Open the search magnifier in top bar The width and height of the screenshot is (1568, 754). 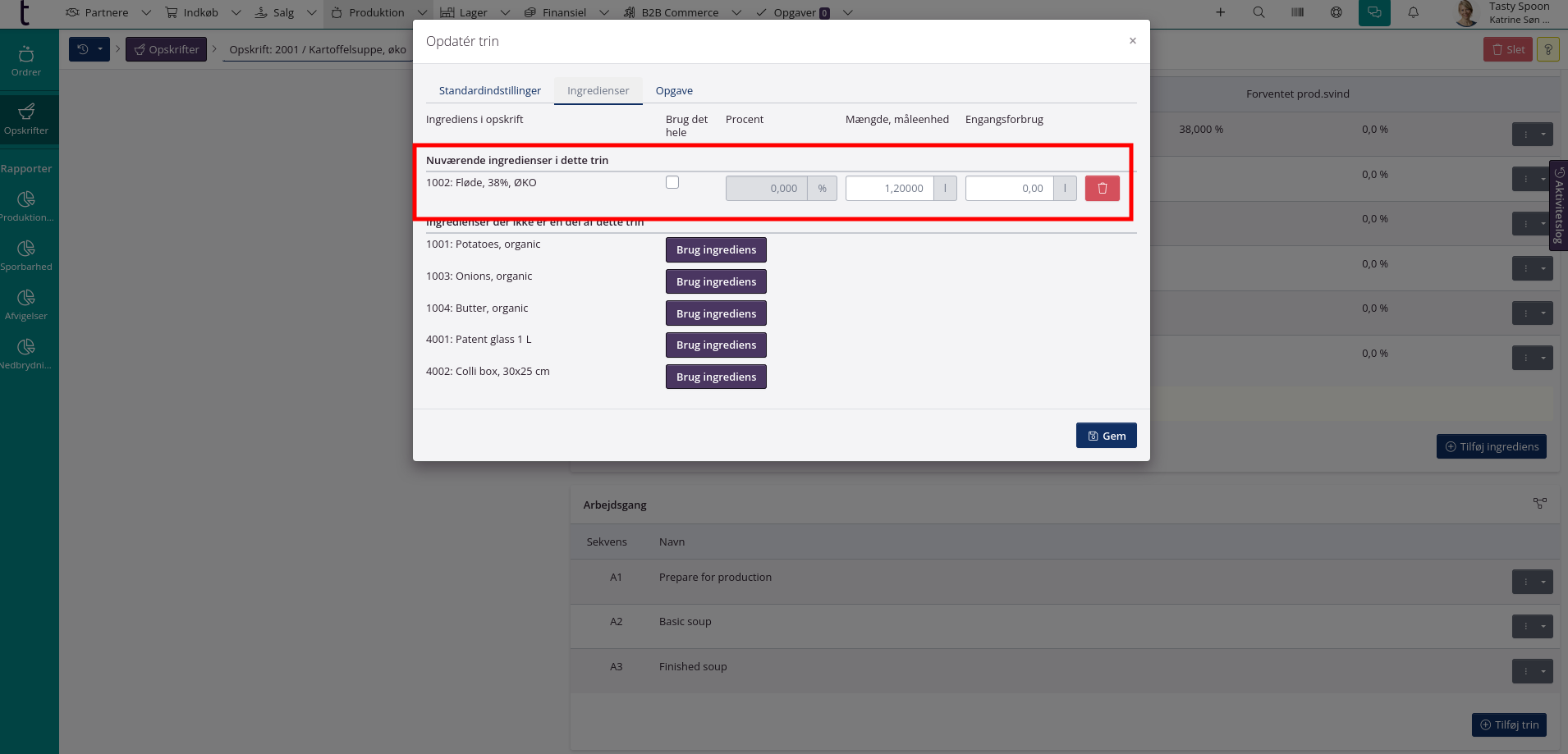click(1259, 12)
